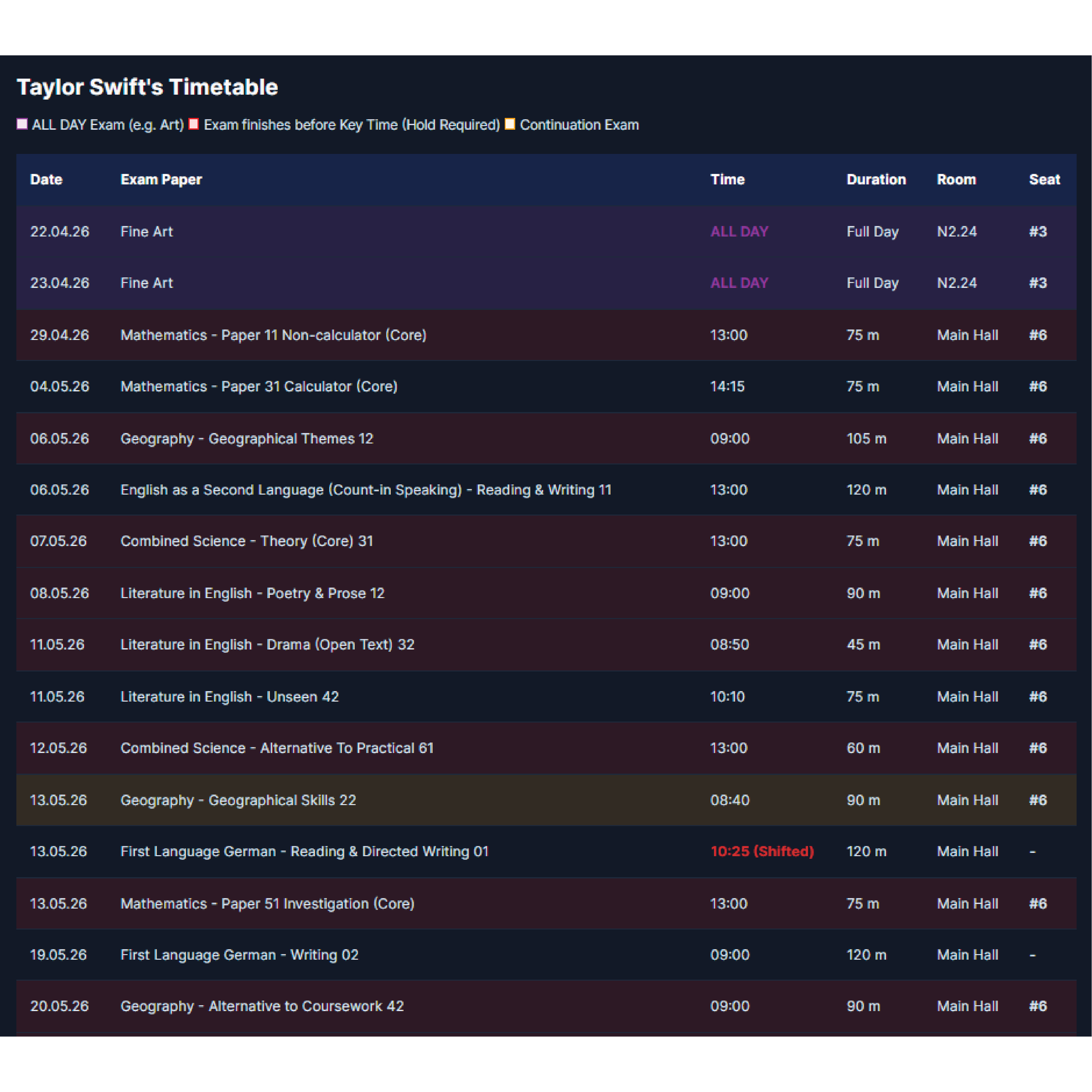
Task: Click the 07.05.26 date cell
Action: pos(58,541)
